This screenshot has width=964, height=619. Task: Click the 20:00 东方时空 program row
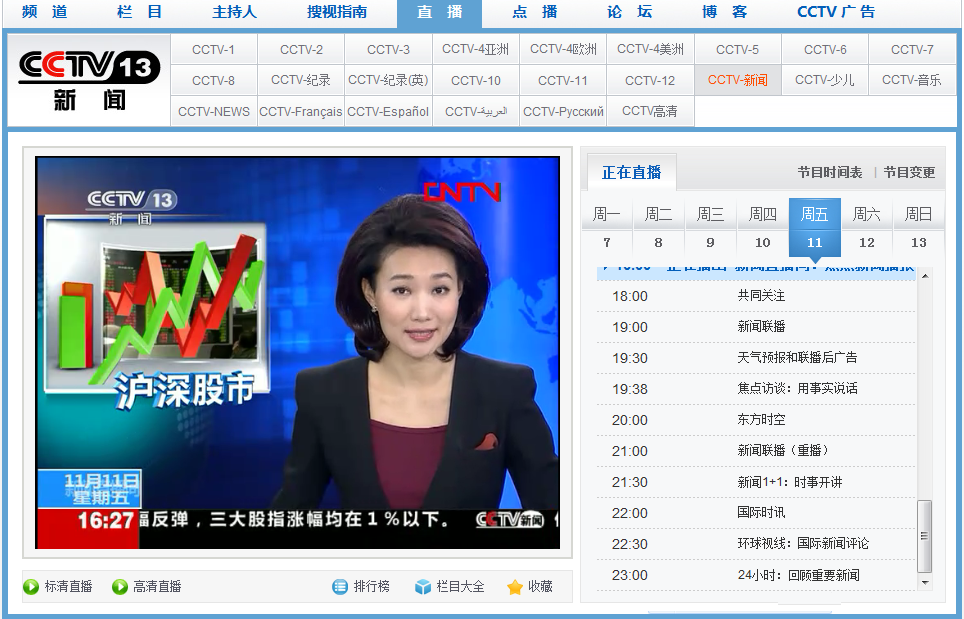coord(756,420)
